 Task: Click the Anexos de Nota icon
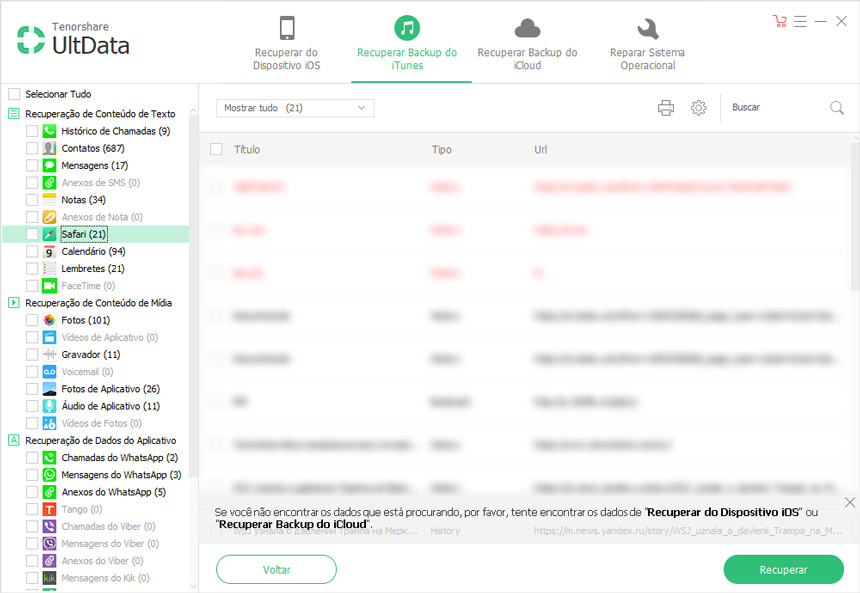pos(49,217)
